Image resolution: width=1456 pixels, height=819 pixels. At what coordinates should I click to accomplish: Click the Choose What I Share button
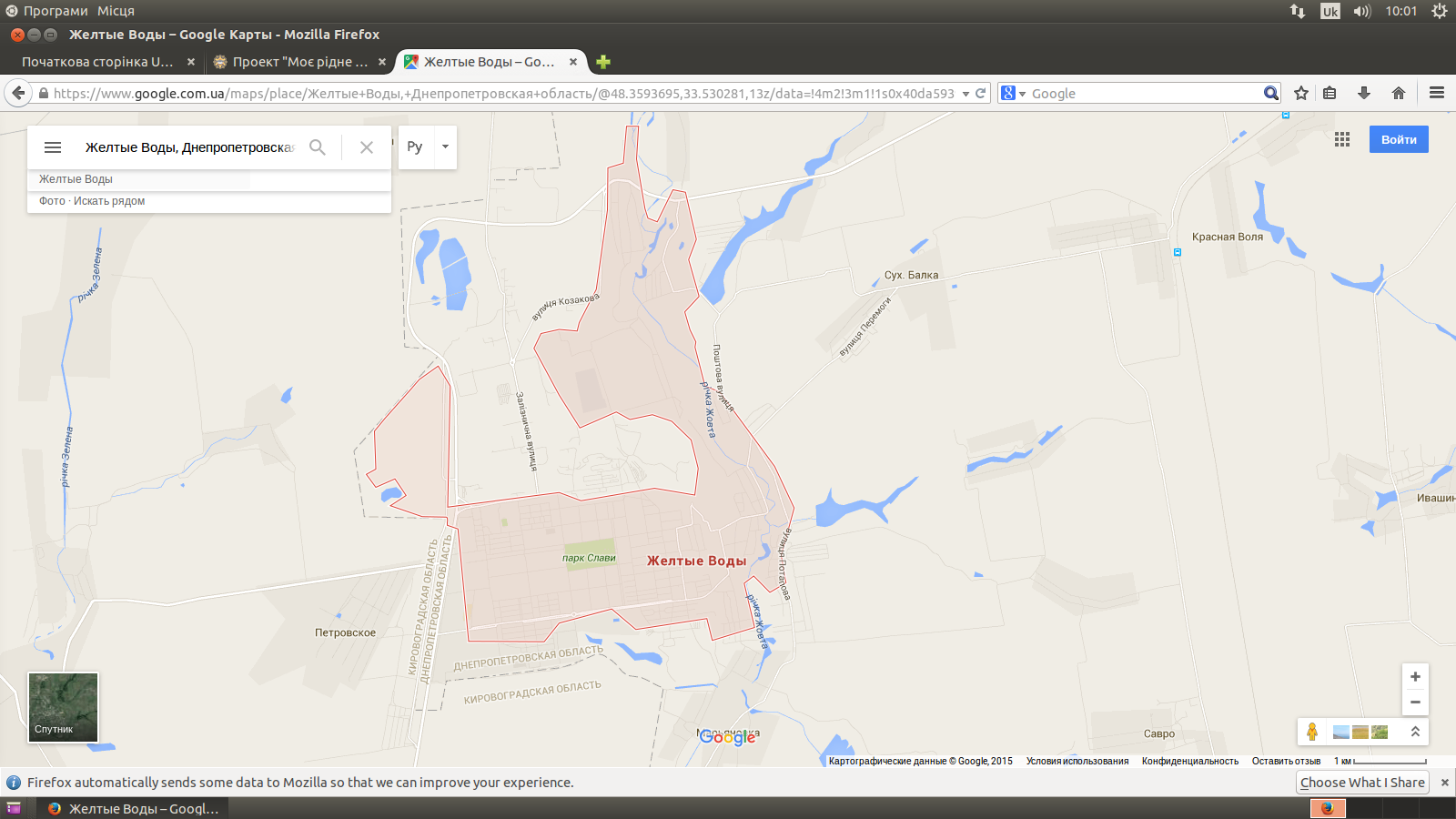pos(1362,783)
